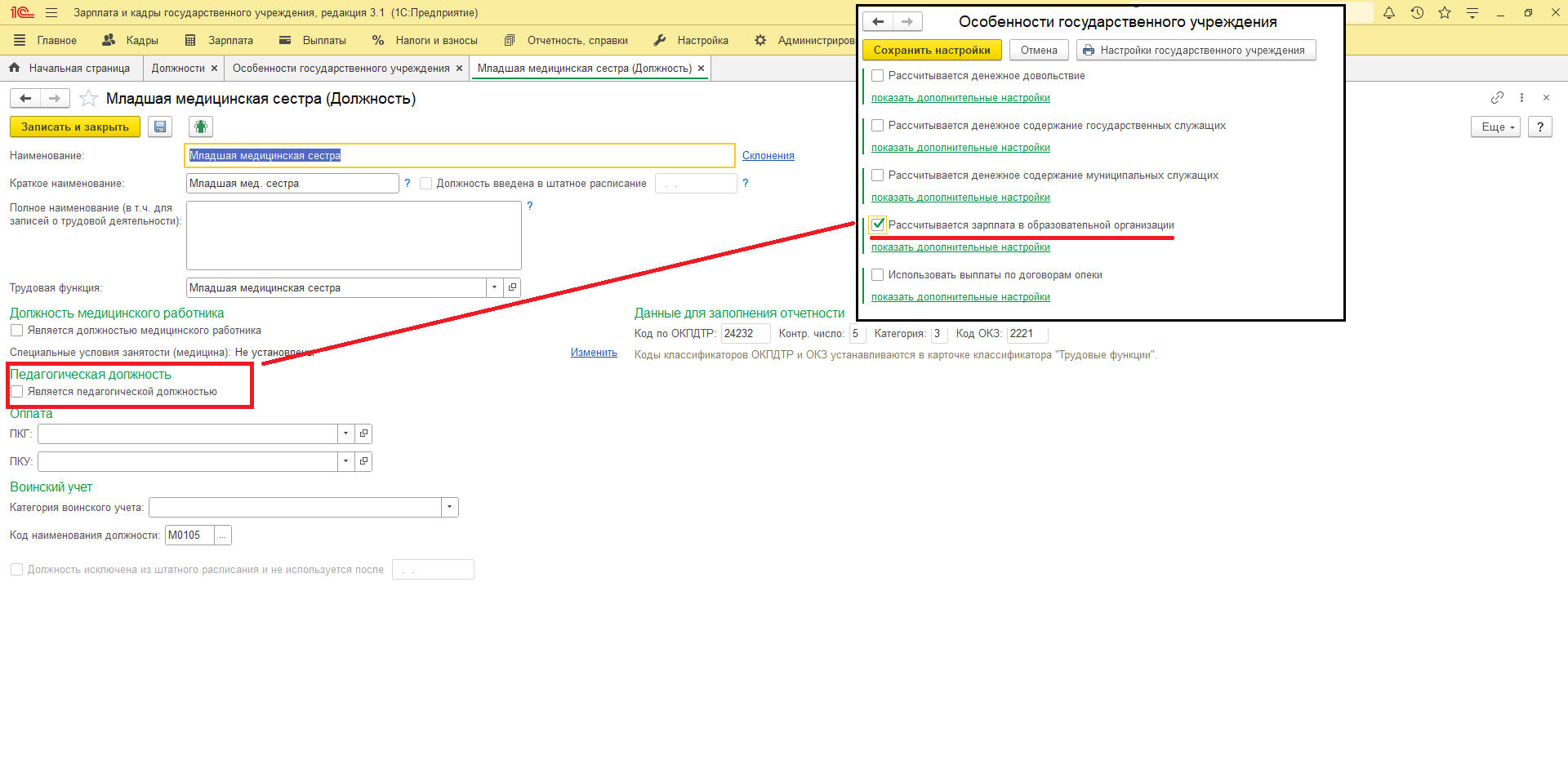Open the service menu lines icon beside the title-bar star

[x=1472, y=13]
